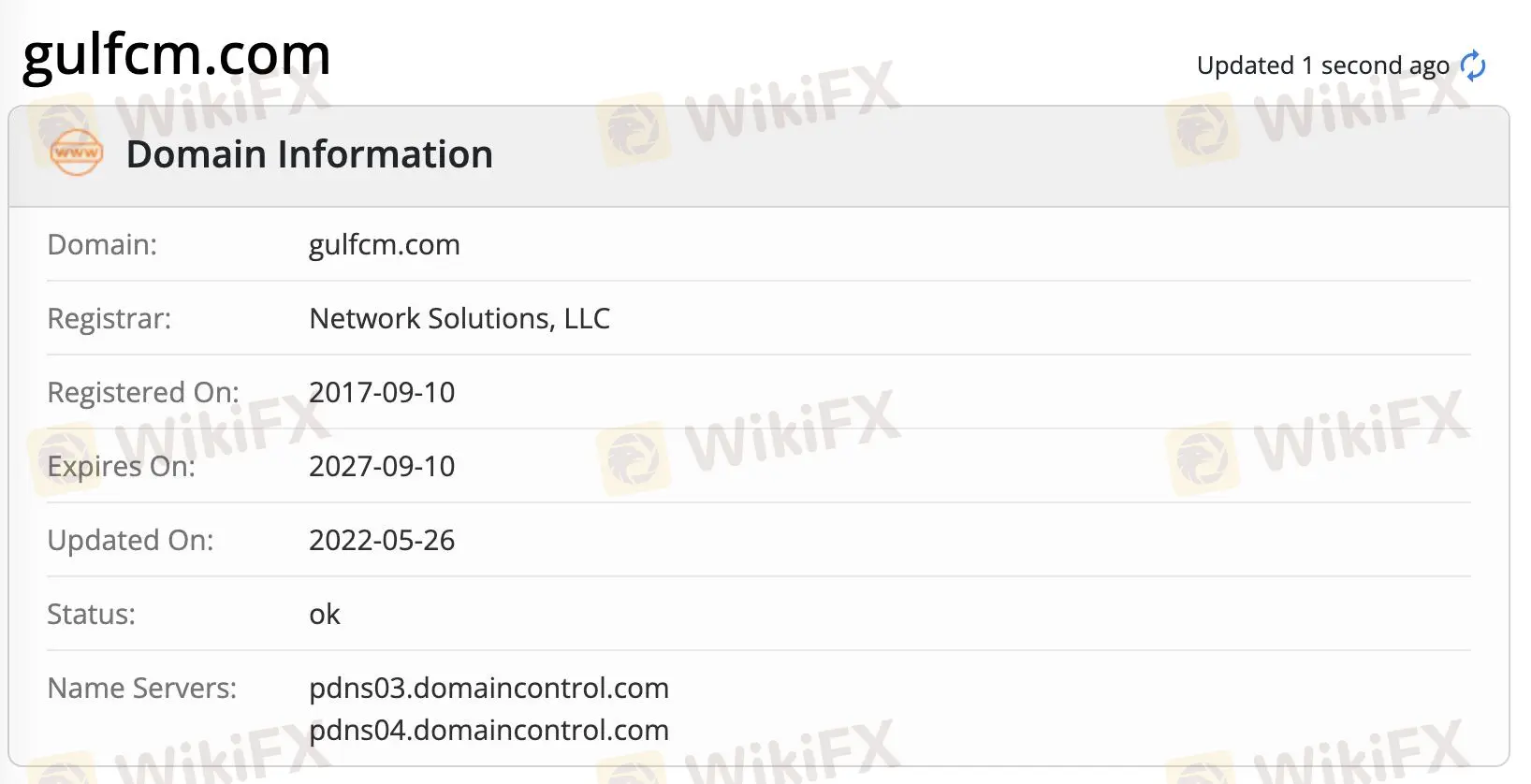Select the orange www globe Domain Information icon
Viewport: 1531px width, 784px height.
76,153
